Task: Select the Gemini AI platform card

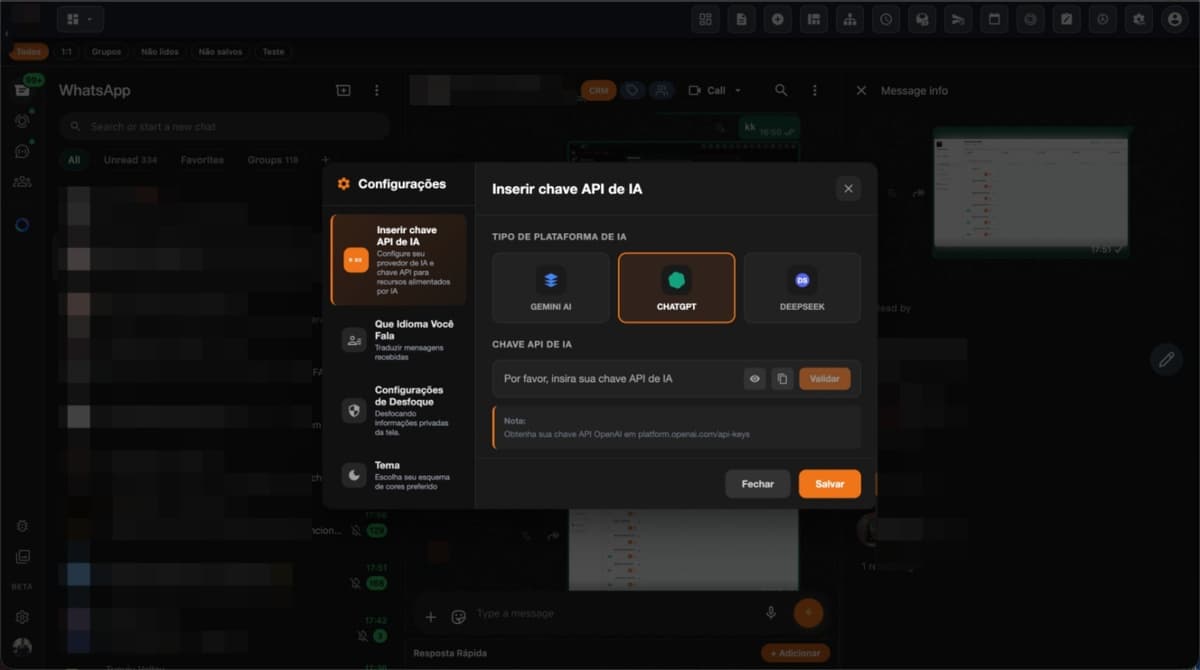Action: point(551,287)
